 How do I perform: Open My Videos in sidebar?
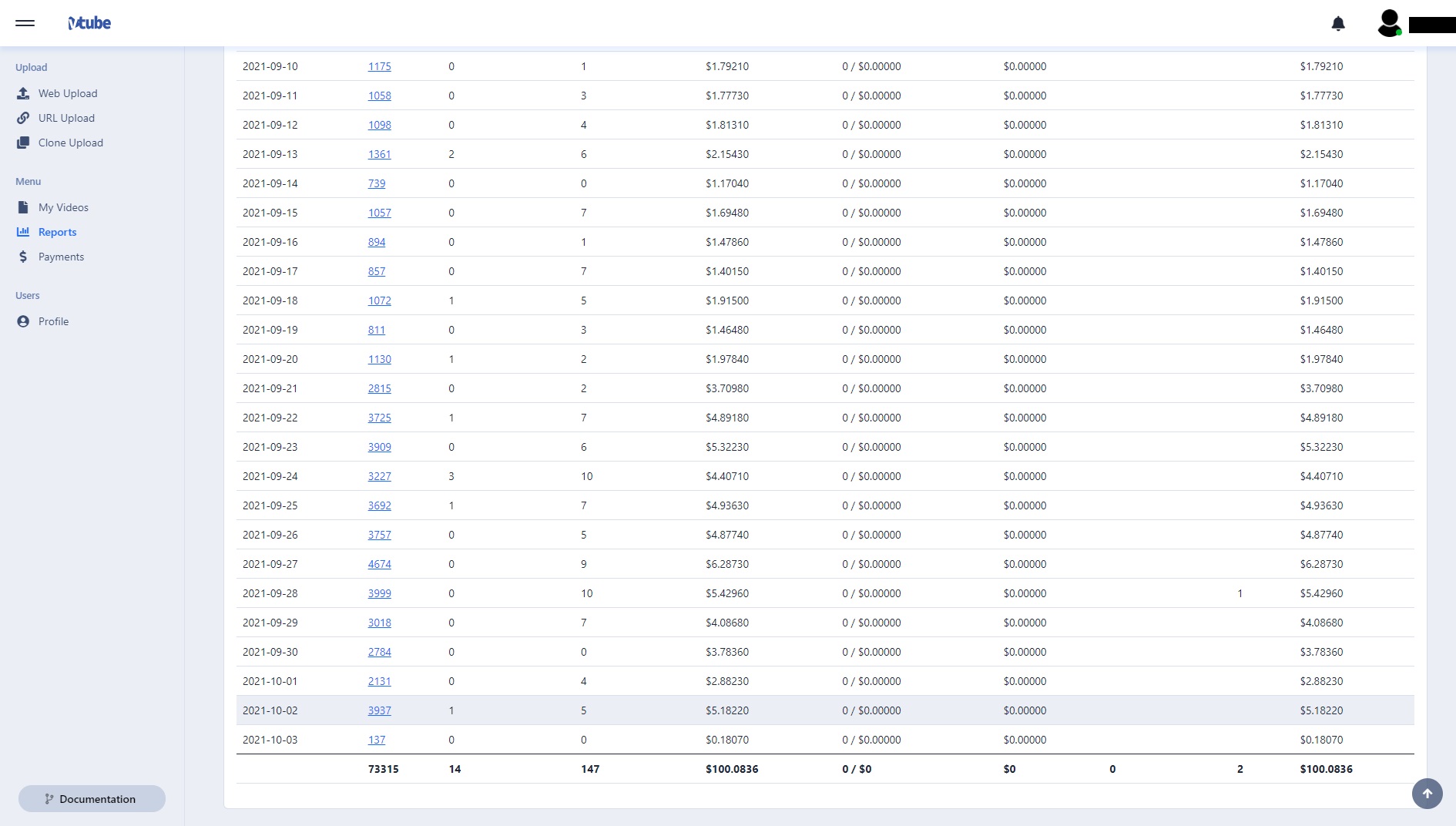click(x=63, y=207)
